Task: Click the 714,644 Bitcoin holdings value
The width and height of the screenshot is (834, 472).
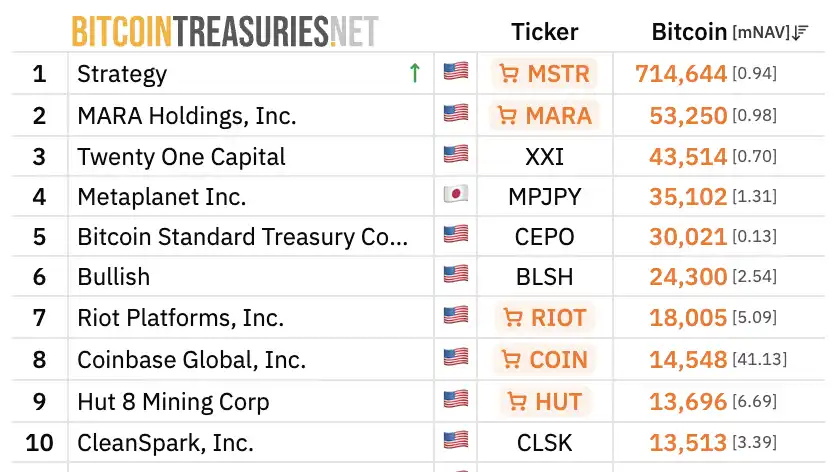Action: coord(681,74)
